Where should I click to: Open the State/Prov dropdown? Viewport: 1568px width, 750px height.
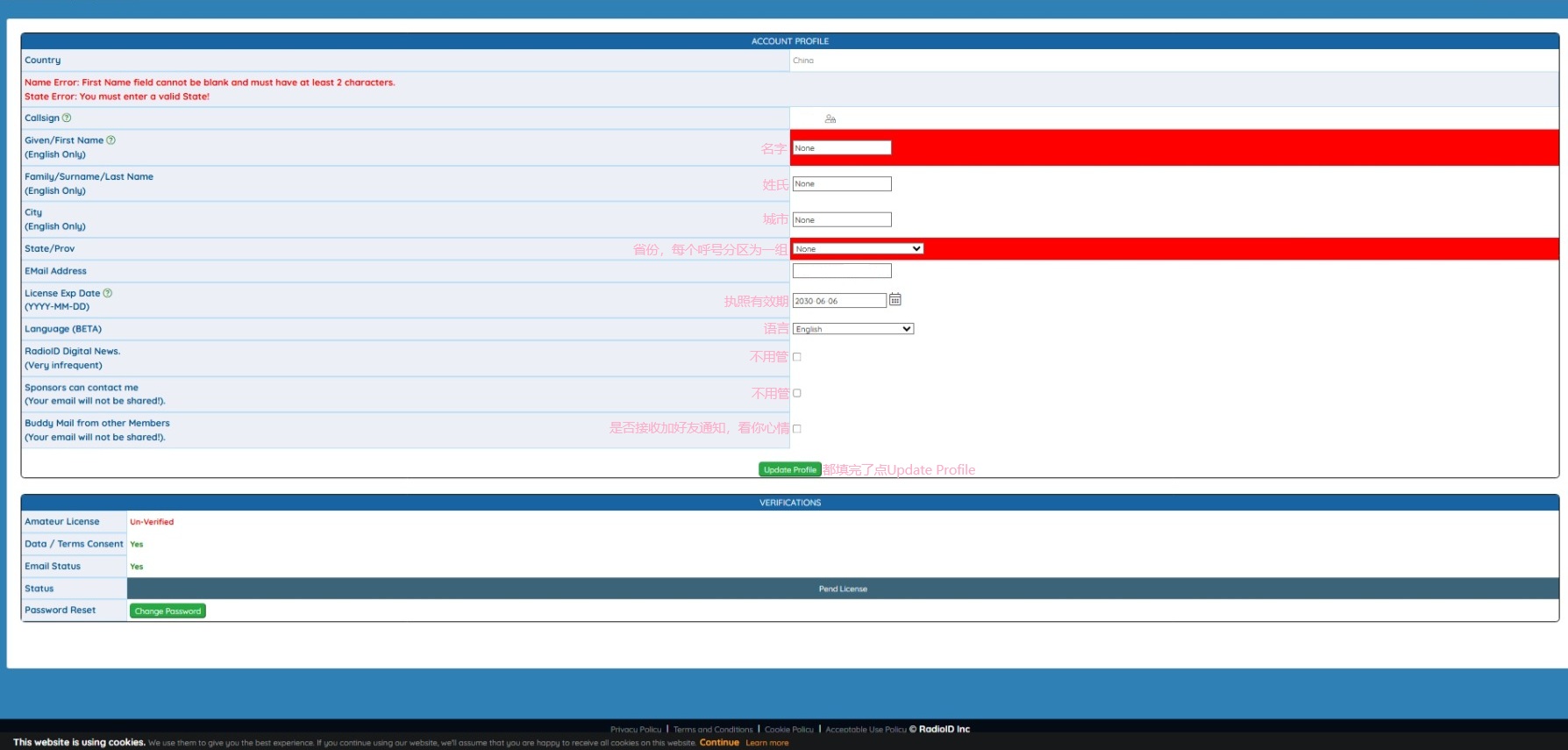pyautogui.click(x=858, y=249)
